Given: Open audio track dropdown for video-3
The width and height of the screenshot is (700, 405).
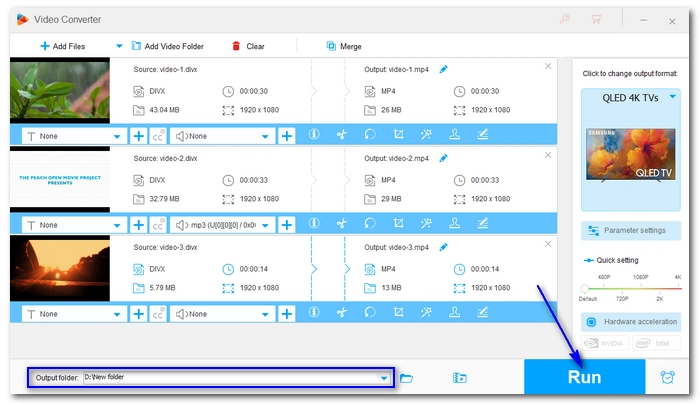Looking at the screenshot, I should click(222, 313).
